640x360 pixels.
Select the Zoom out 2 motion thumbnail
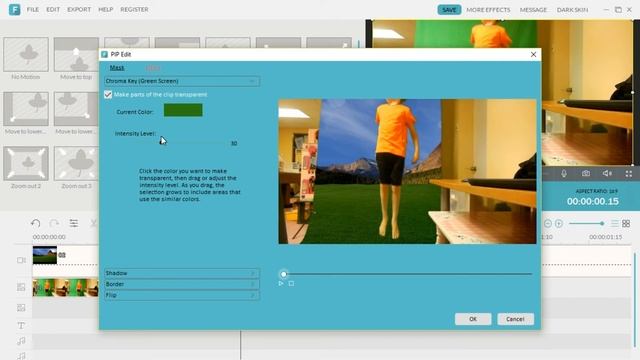click(x=26, y=164)
